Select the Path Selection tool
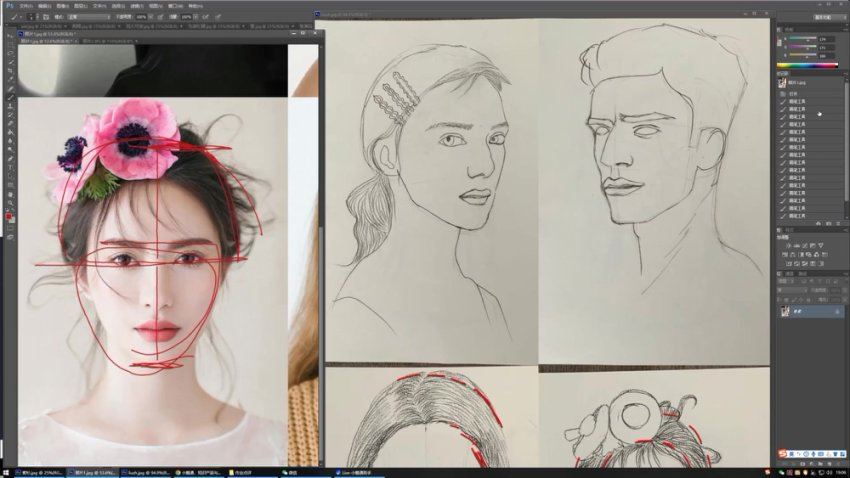The height and width of the screenshot is (478, 850). tap(10, 176)
